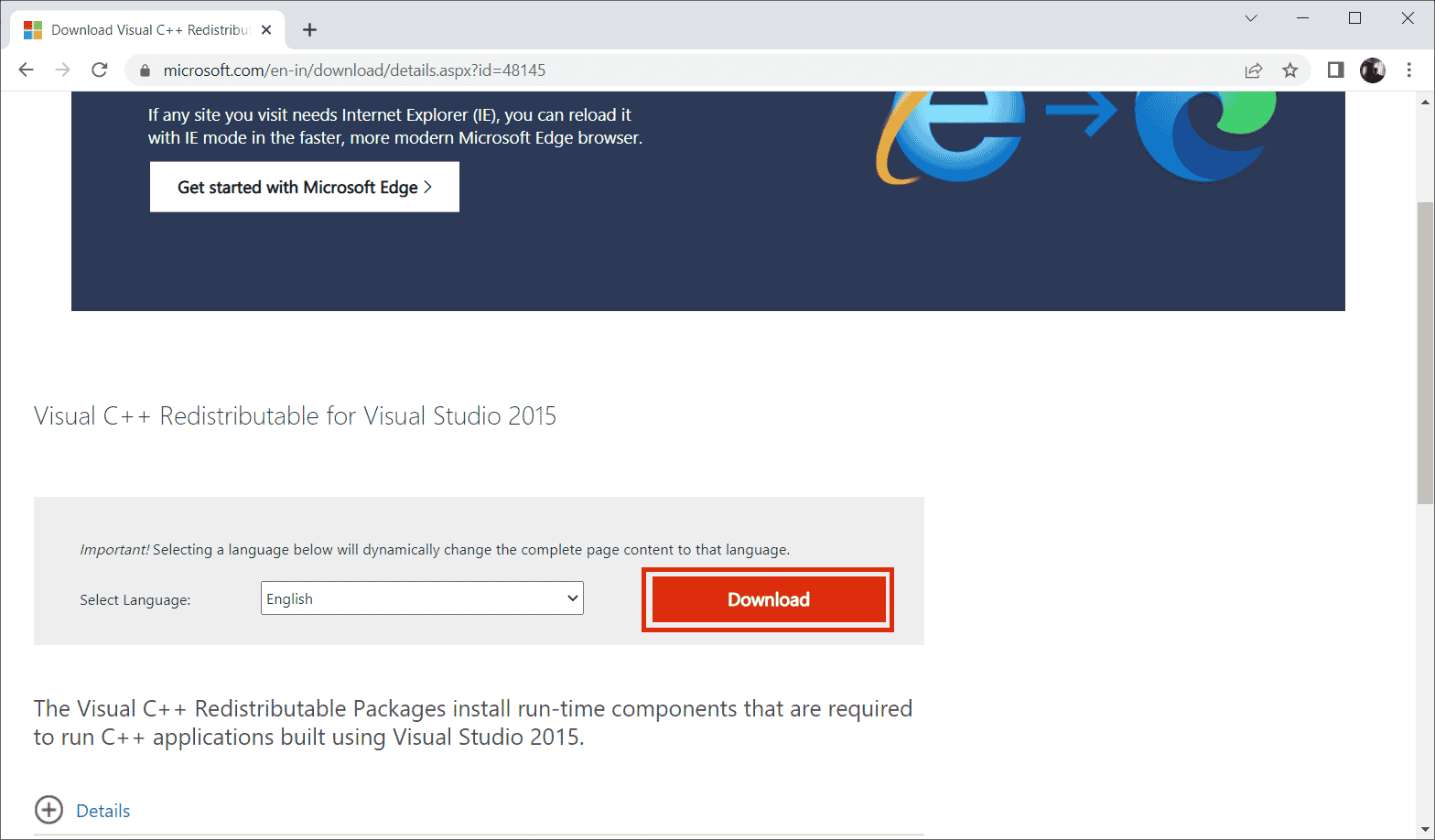Click the 'Select Language:' label
This screenshot has height=840, width=1435.
(x=135, y=600)
